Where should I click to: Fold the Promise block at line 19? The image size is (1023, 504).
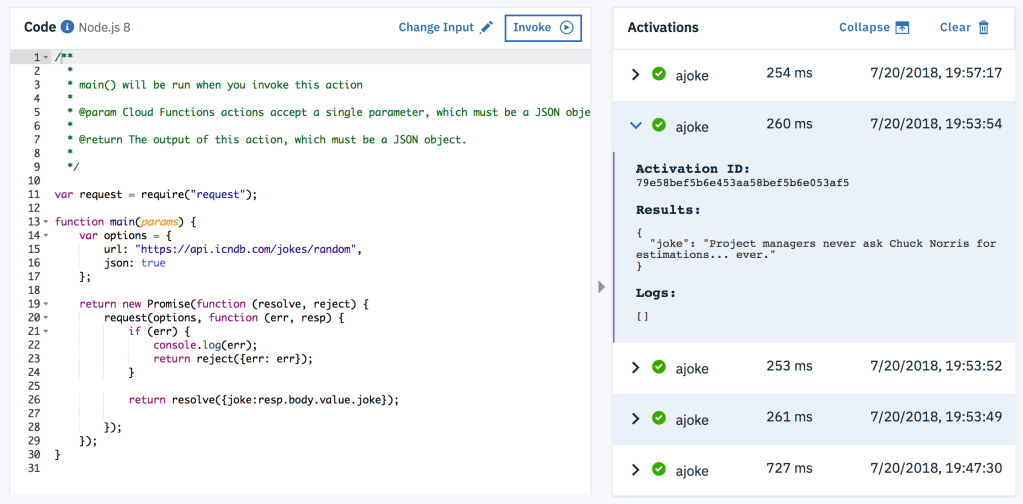[46, 303]
